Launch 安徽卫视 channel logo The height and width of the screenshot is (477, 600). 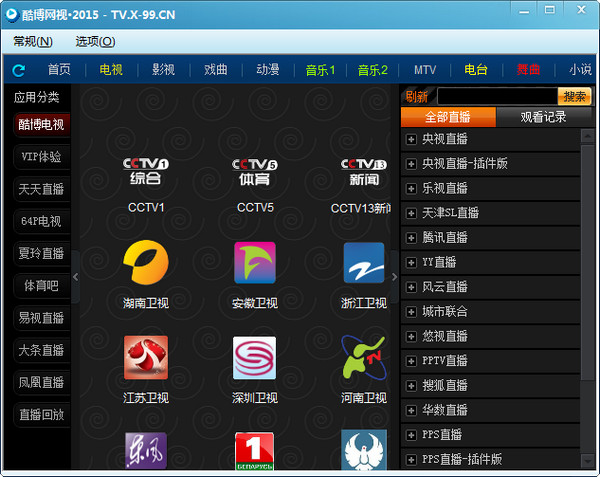255,262
